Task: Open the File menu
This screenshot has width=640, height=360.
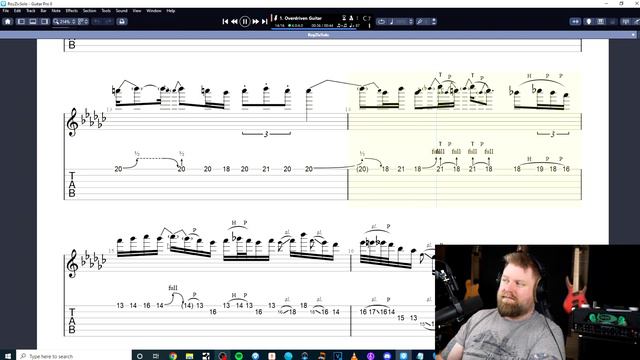Action: pyautogui.click(x=6, y=11)
